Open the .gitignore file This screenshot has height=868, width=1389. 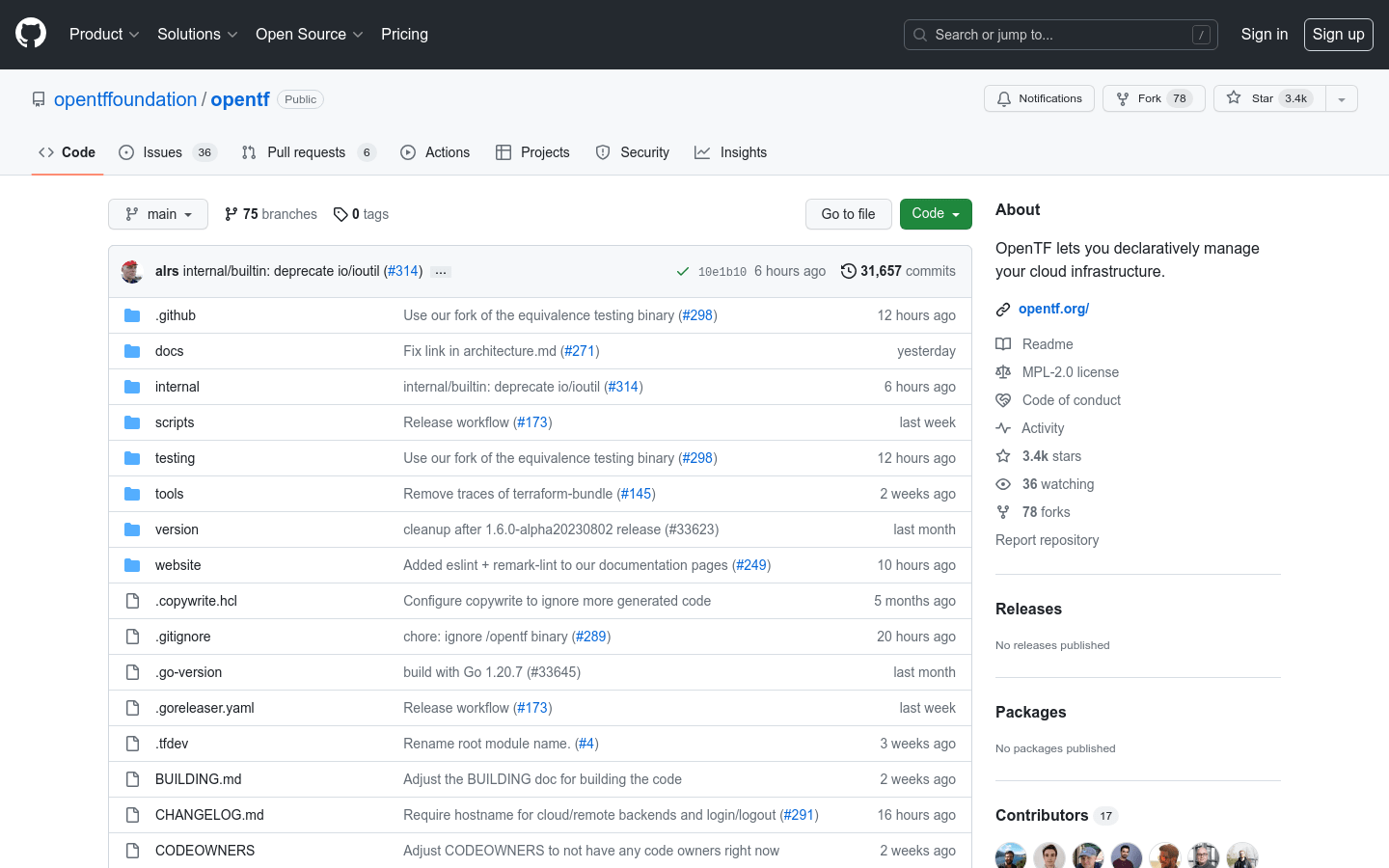pos(183,637)
